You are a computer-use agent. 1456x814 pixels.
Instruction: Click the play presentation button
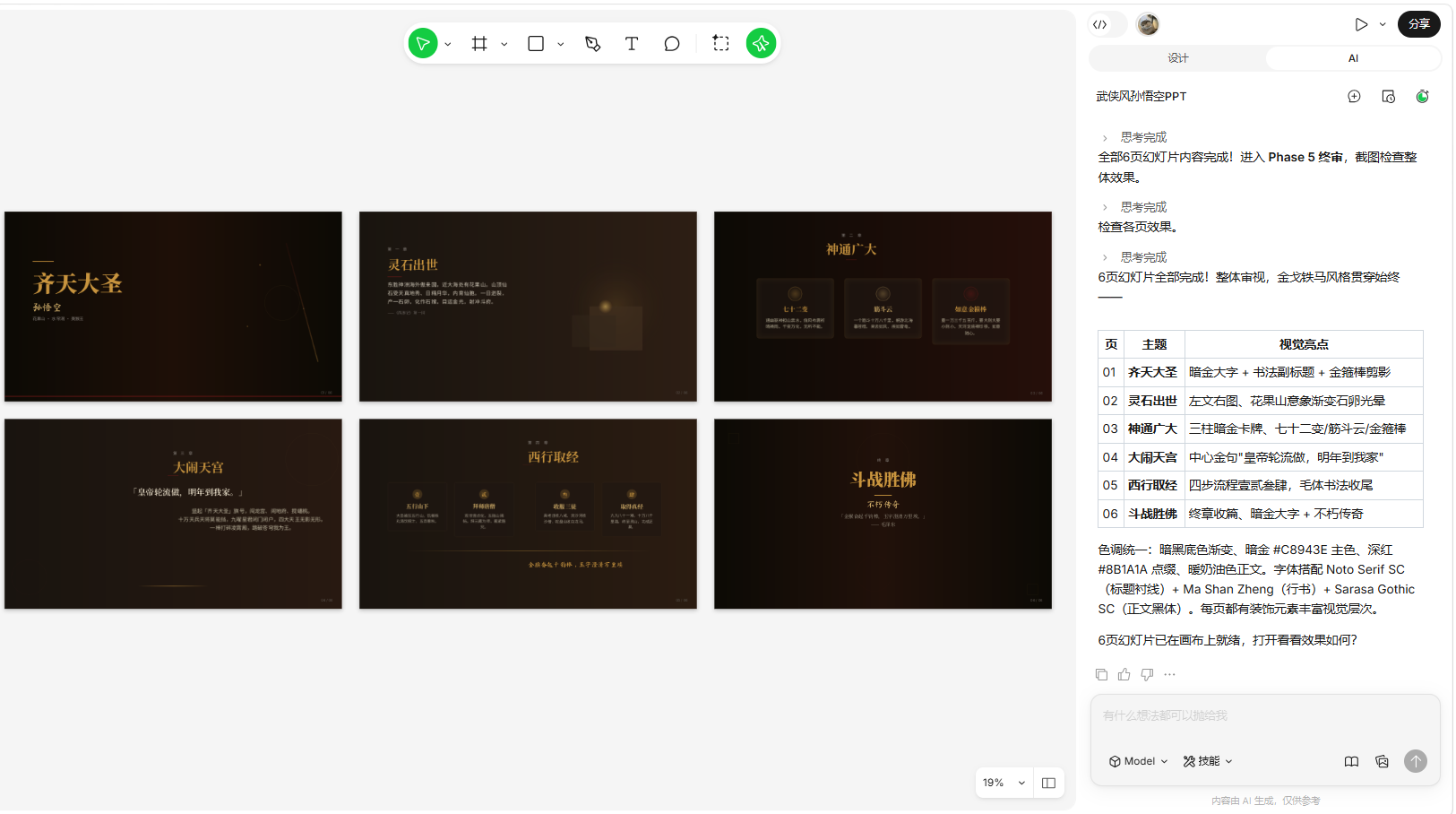coord(1361,24)
